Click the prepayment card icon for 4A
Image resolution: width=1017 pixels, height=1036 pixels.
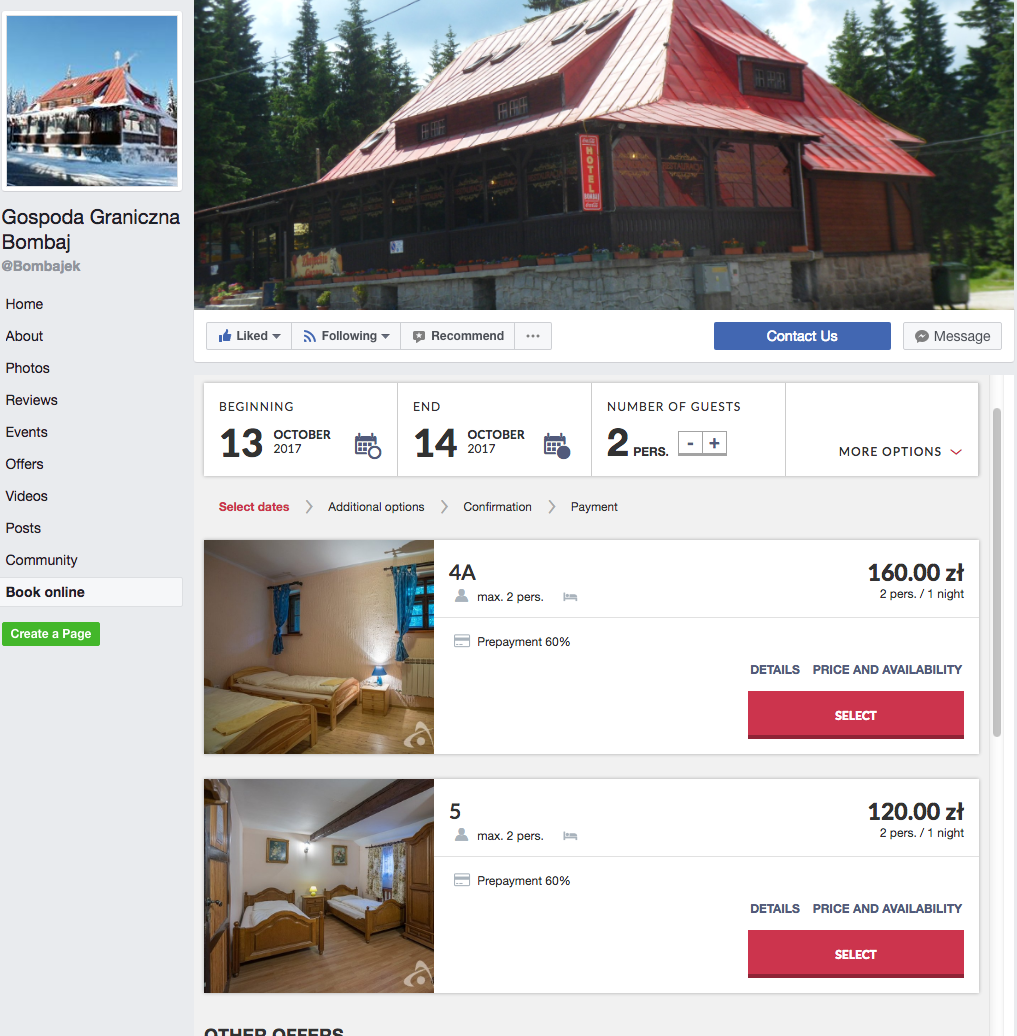[462, 641]
